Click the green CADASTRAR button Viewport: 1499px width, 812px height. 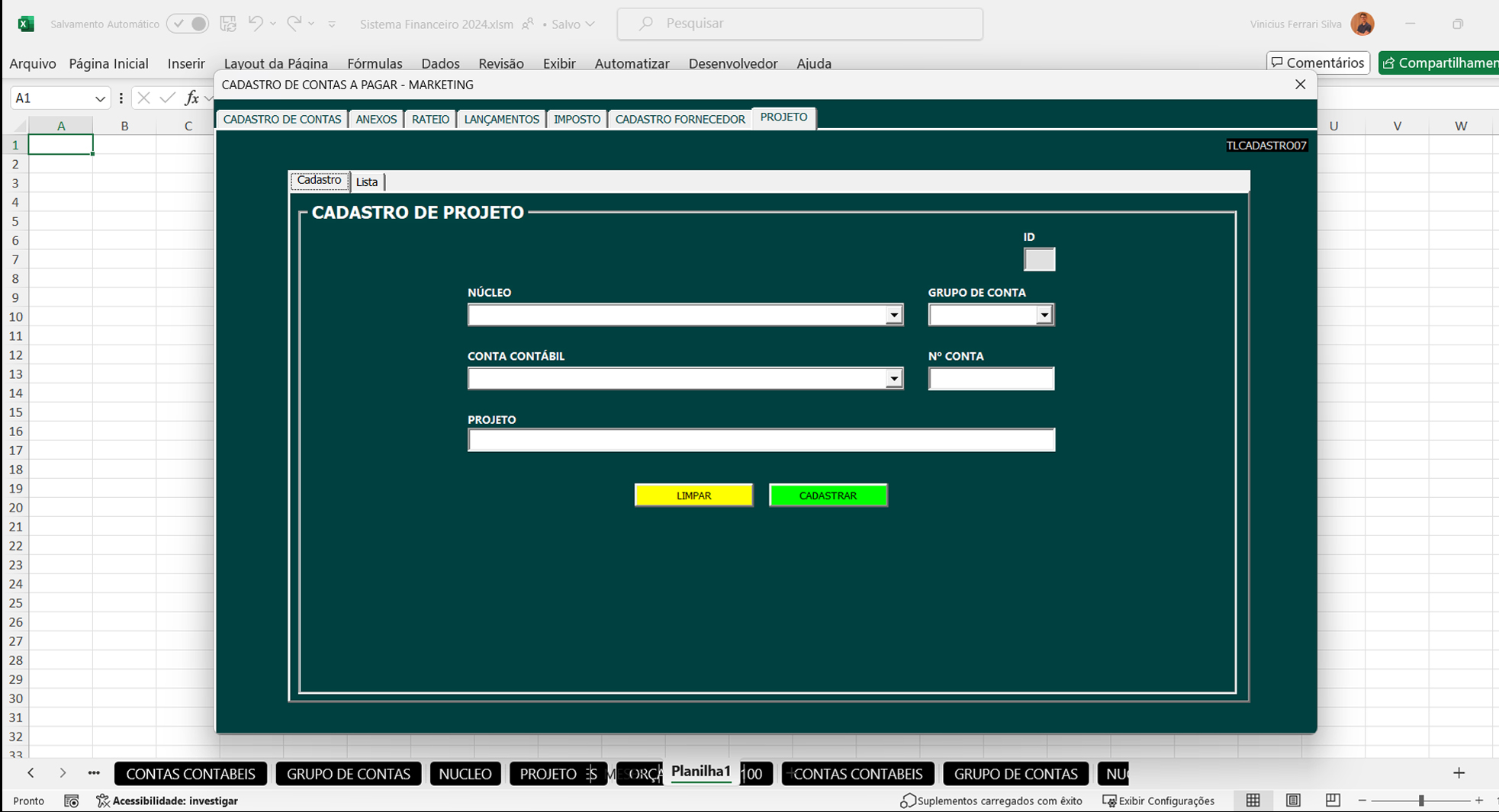[828, 496]
